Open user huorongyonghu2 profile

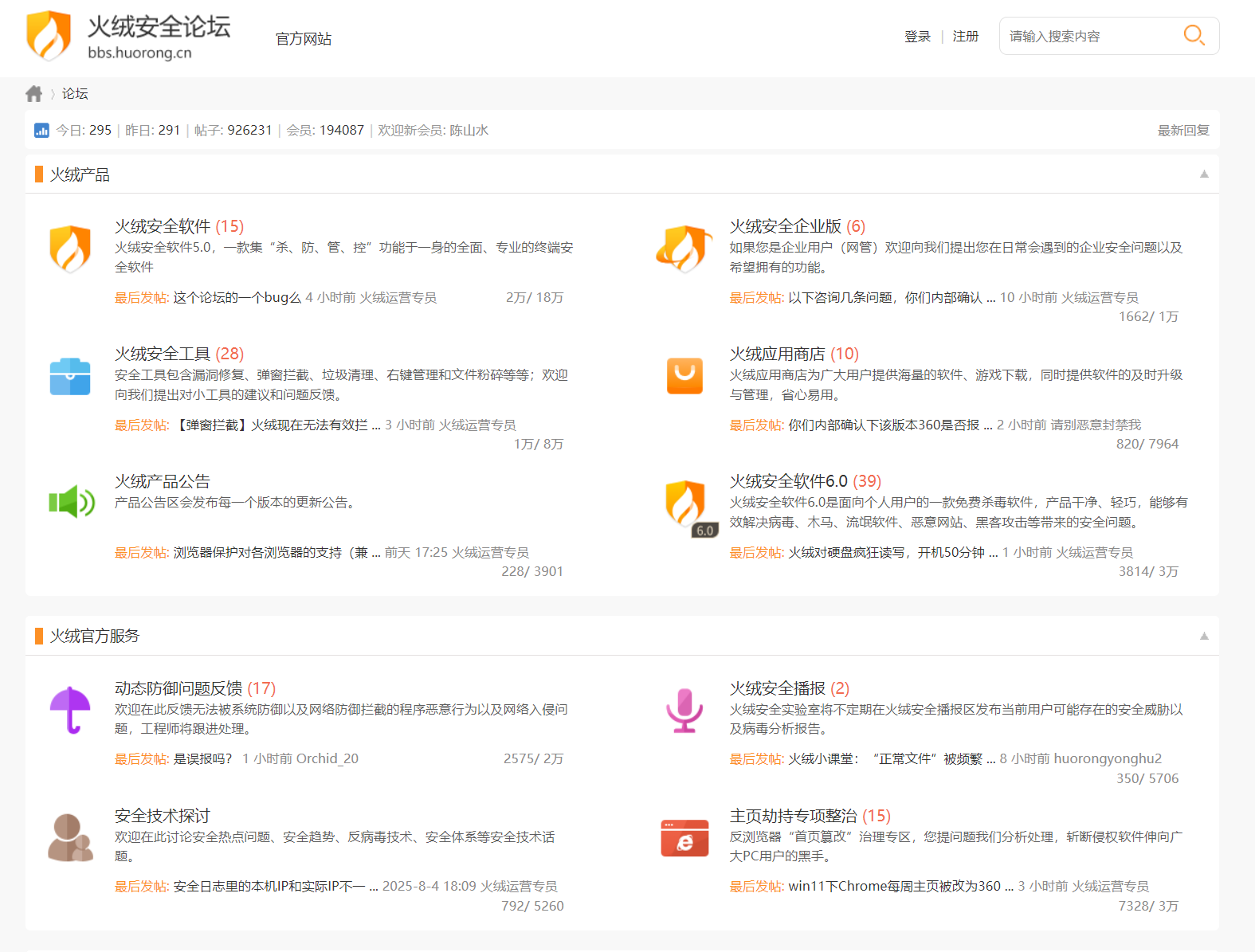(x=1108, y=759)
